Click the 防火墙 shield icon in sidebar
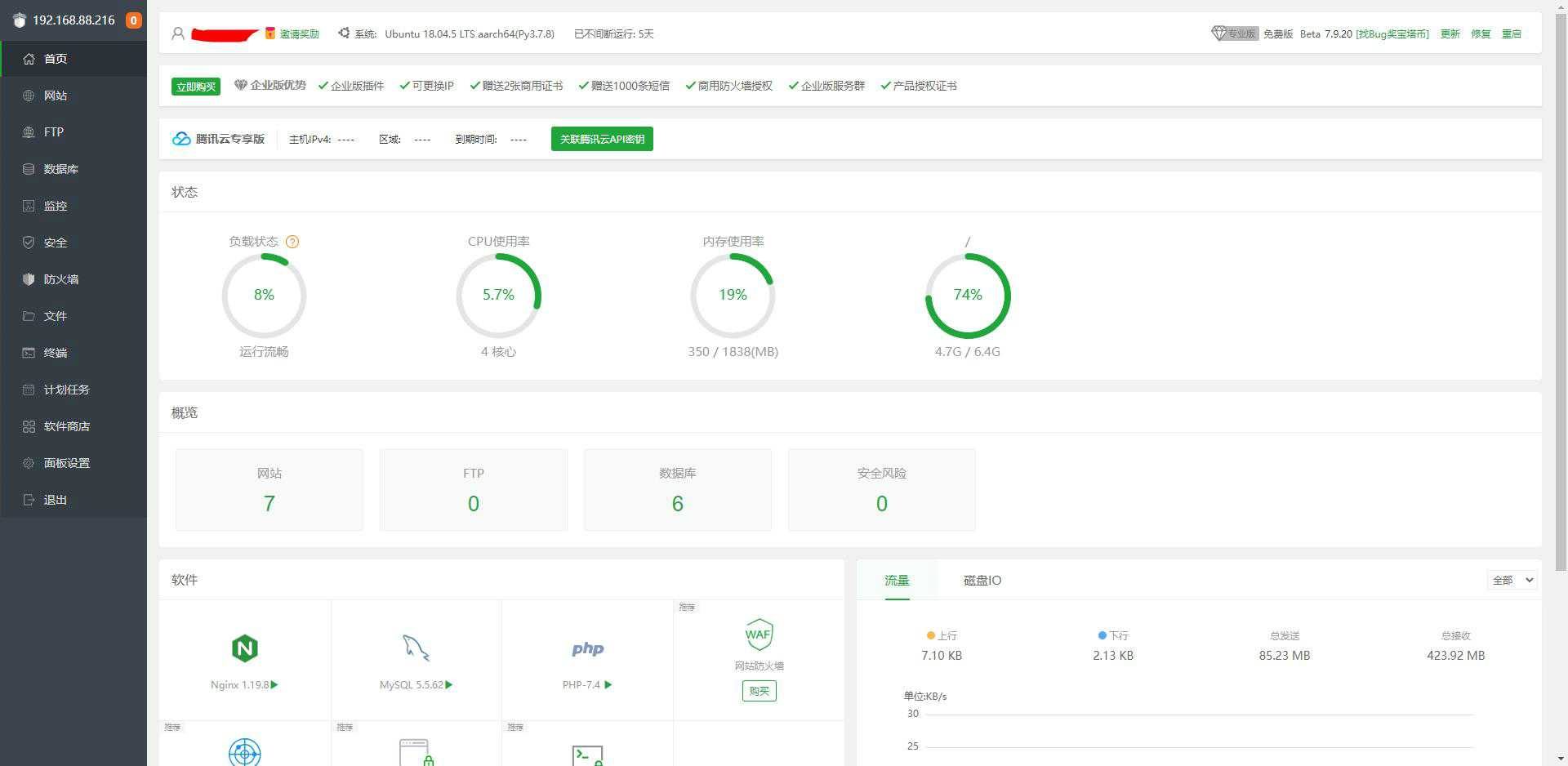This screenshot has height=766, width=1568. 29,279
